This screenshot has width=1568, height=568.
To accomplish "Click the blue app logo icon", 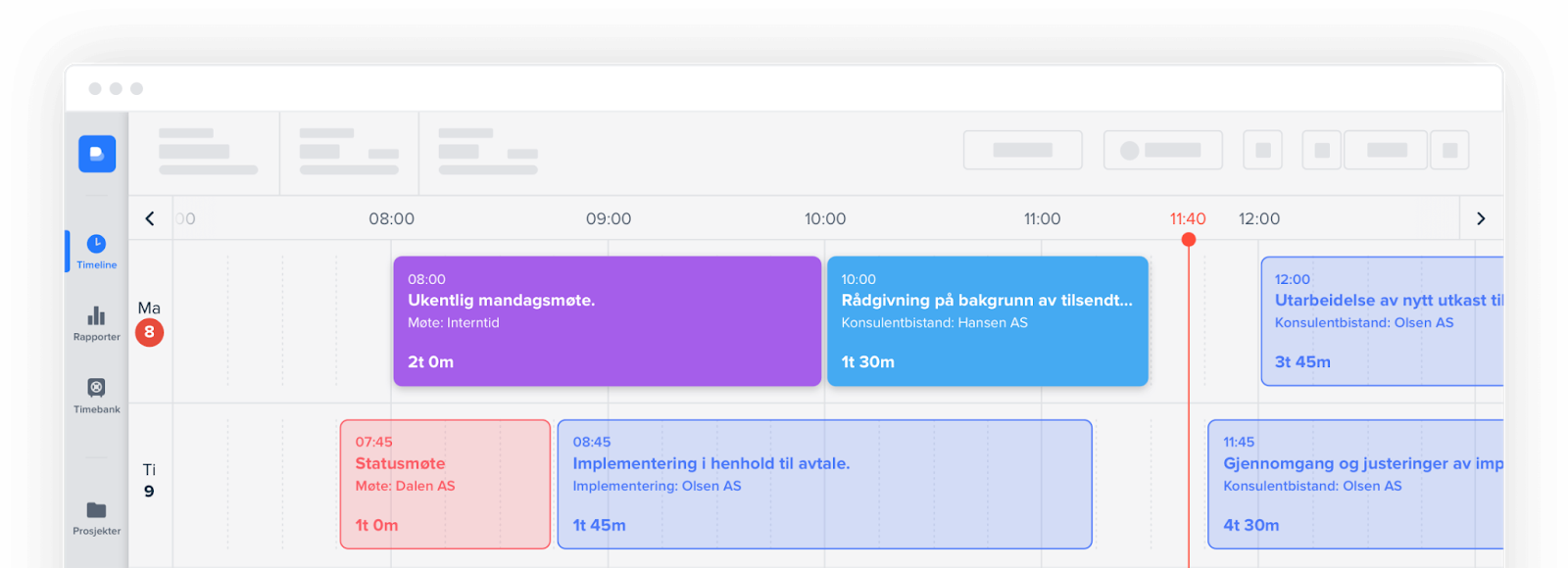I will (x=97, y=154).
